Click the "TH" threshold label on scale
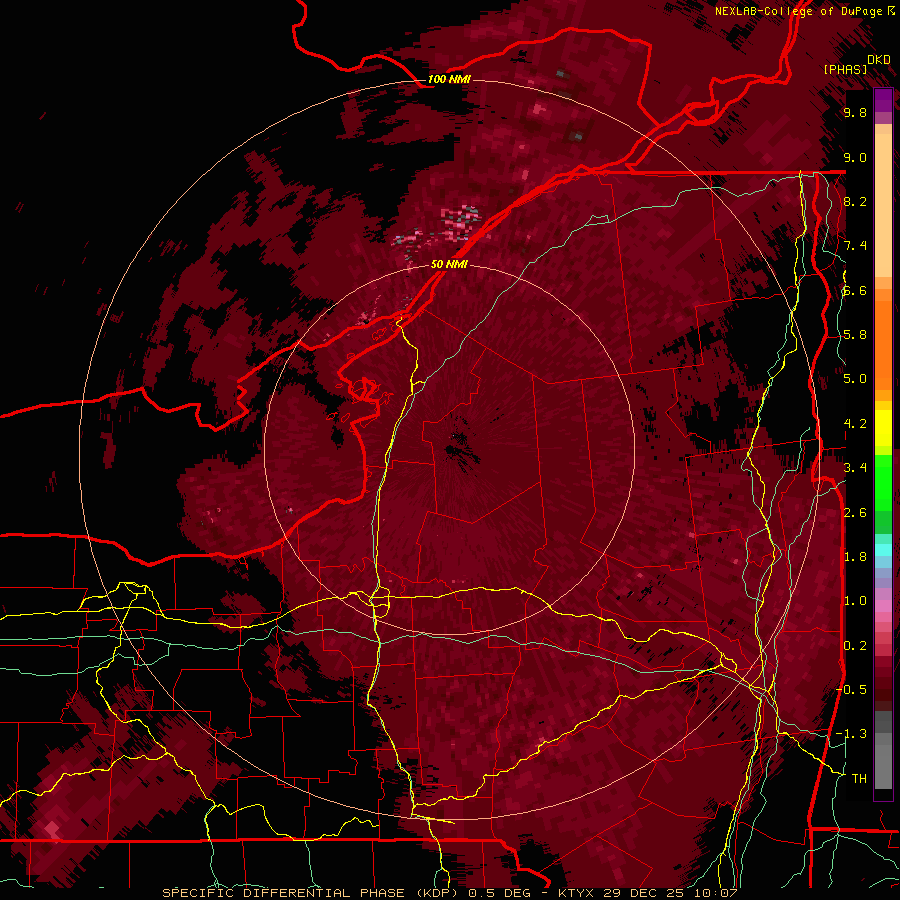 (x=859, y=779)
